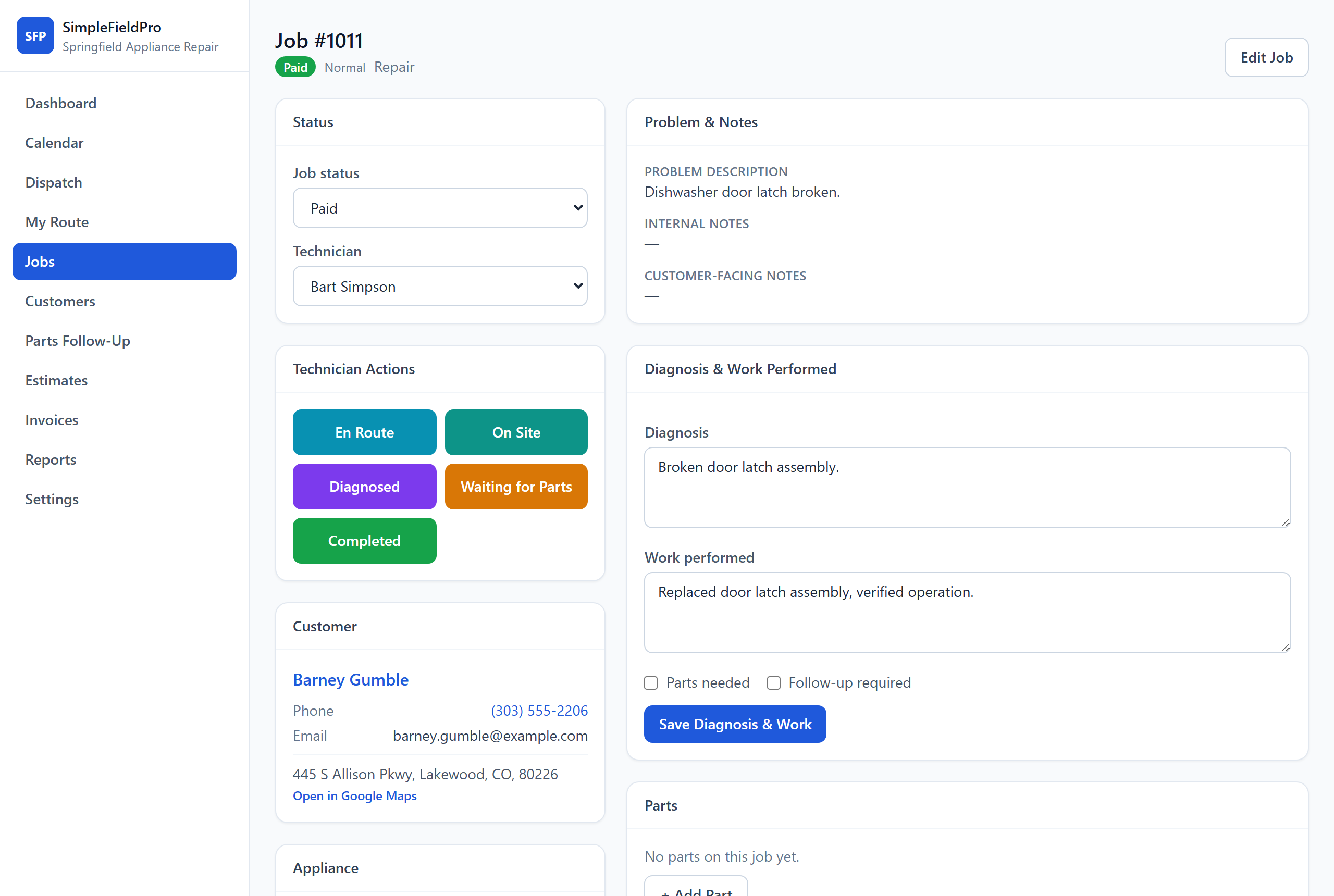
Task: Click into Work performed text area
Action: 967,613
